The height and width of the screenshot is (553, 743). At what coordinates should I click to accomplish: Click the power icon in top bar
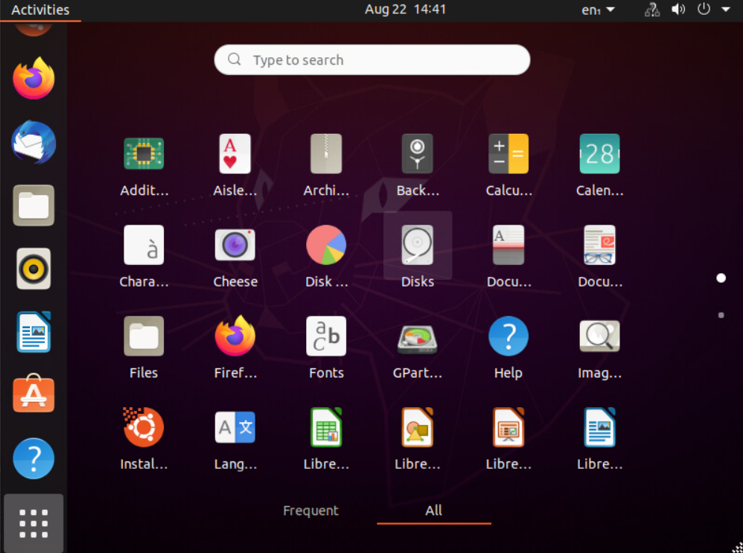tap(704, 9)
